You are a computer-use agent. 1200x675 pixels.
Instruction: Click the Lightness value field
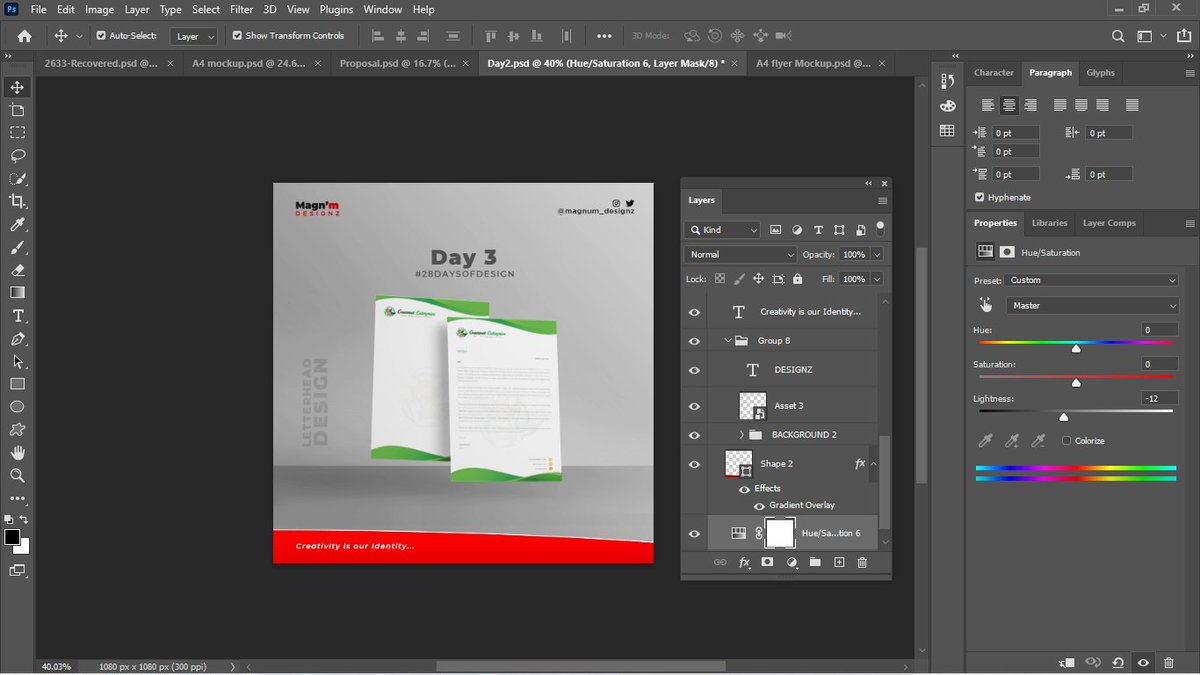(1160, 399)
